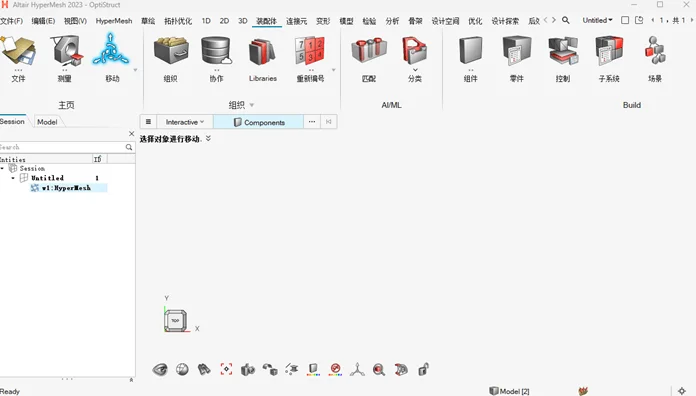The width and height of the screenshot is (696, 396).
Task: Click the ellipsis button beside Components
Action: (312, 122)
